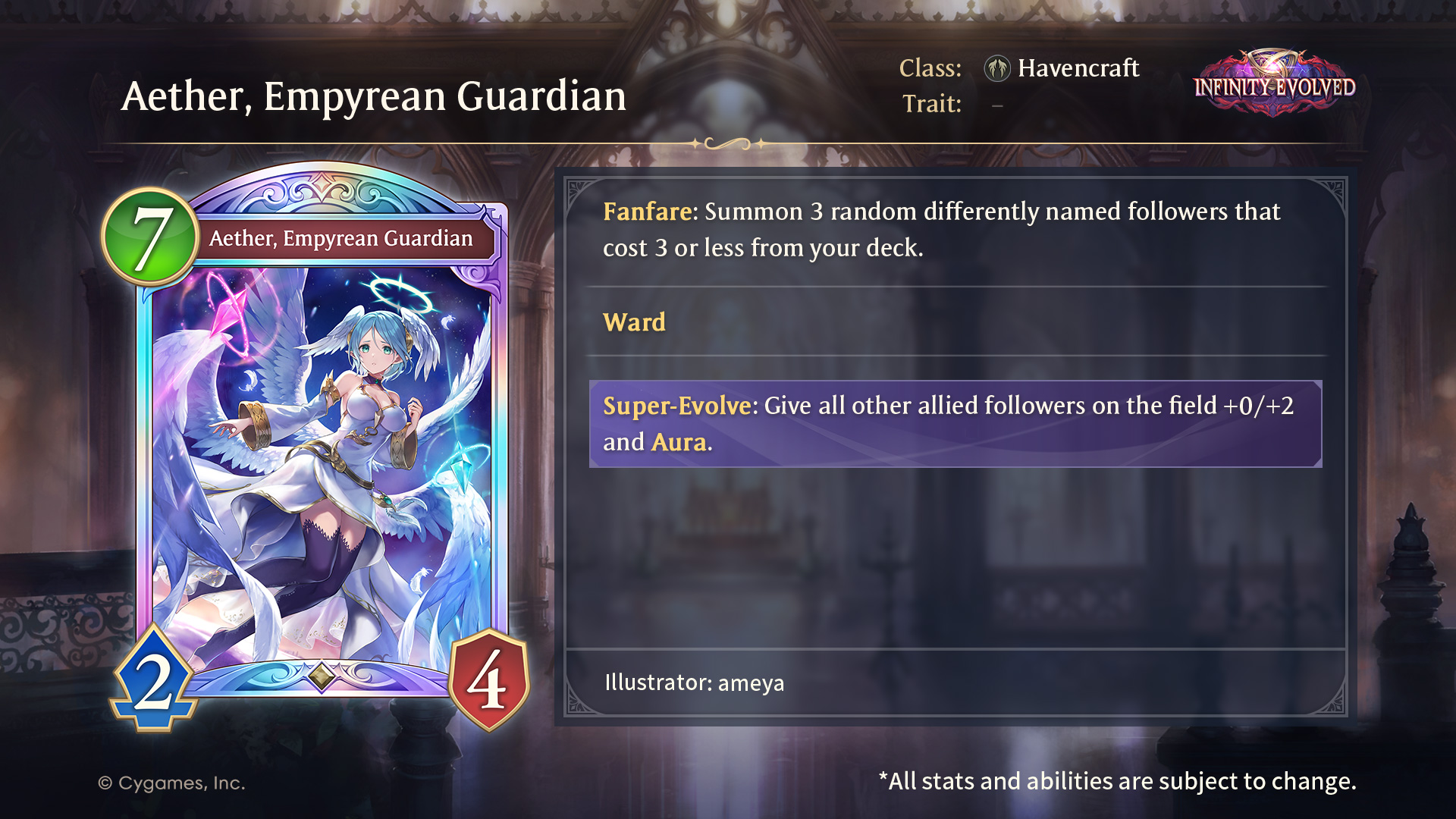
Task: Click the card name banner on the card
Action: tap(341, 239)
